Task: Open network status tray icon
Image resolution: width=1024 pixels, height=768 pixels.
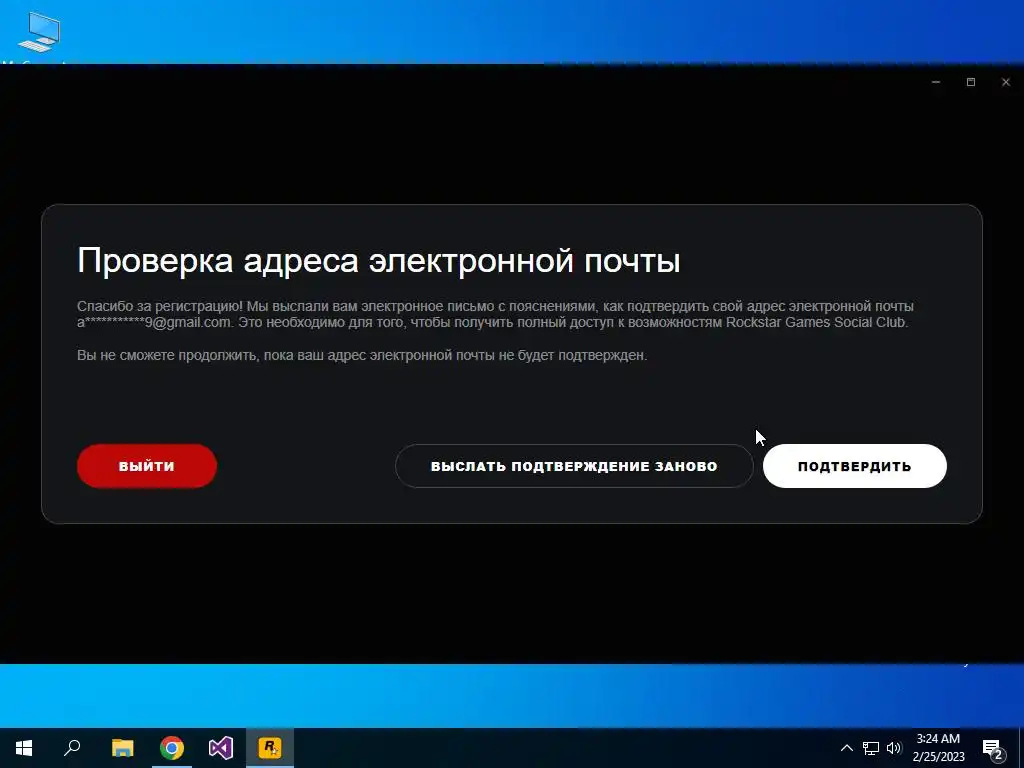Action: click(871, 748)
